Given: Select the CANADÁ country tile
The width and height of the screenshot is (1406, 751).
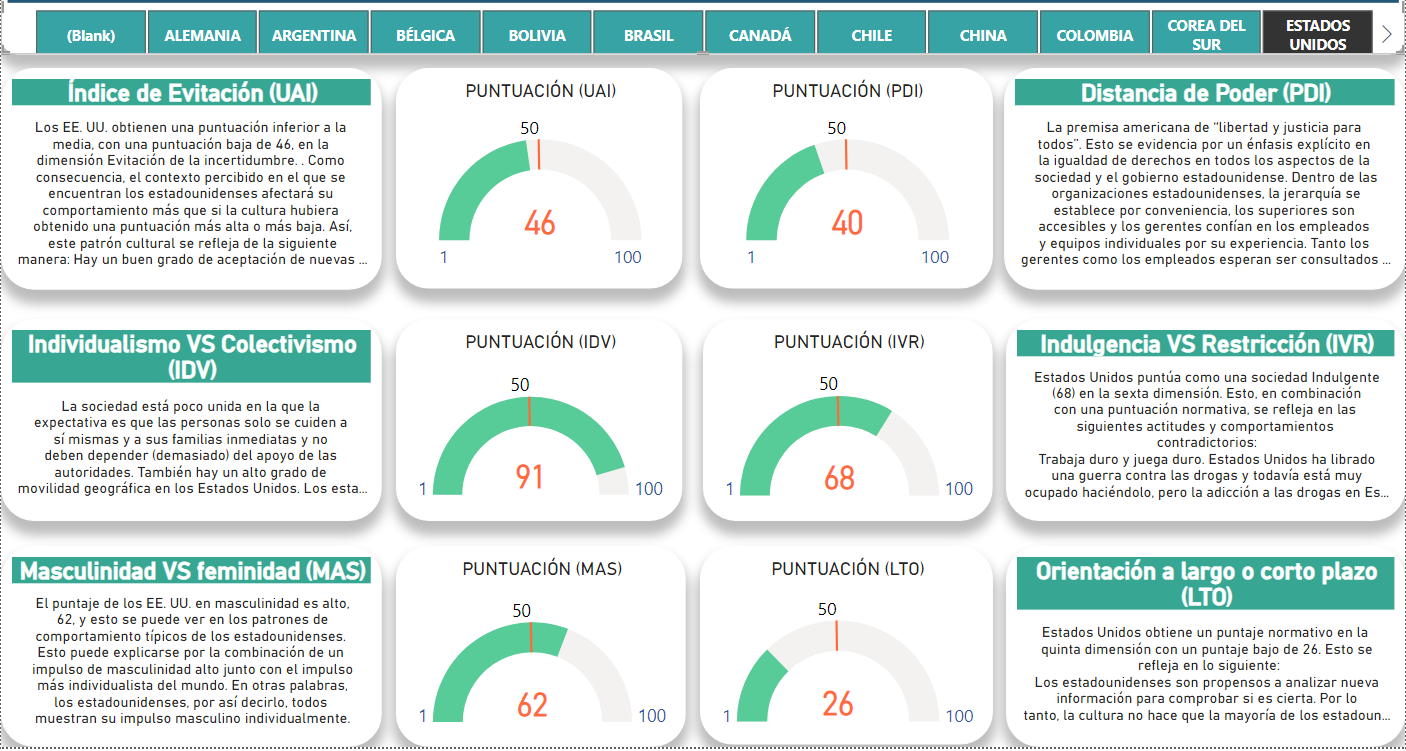Looking at the screenshot, I should 760,34.
